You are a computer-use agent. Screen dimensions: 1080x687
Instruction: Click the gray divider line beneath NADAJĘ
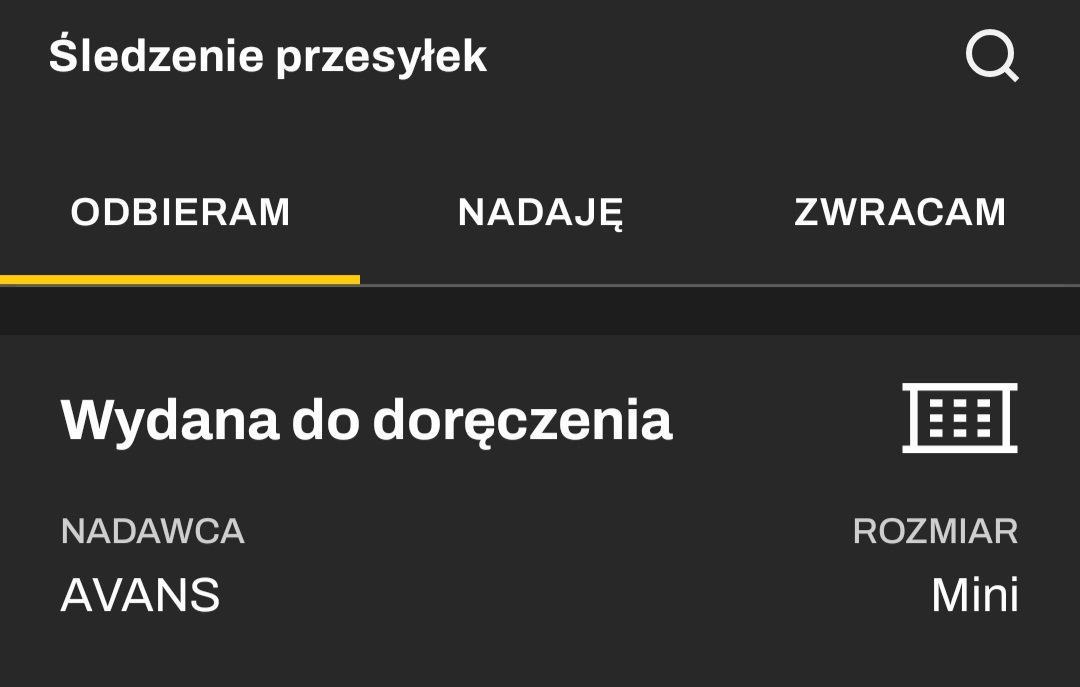[540, 285]
